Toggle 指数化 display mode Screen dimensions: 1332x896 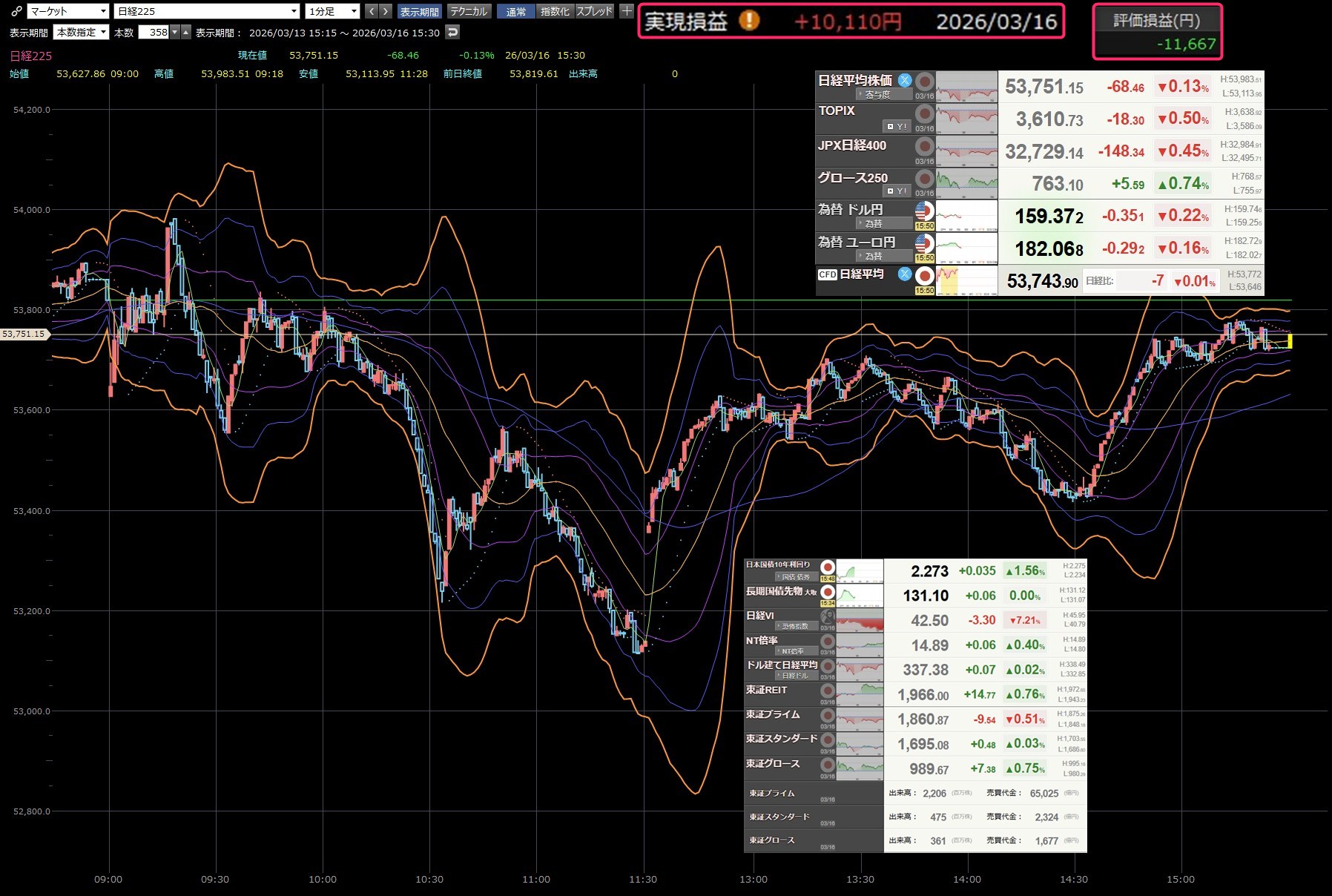555,11
